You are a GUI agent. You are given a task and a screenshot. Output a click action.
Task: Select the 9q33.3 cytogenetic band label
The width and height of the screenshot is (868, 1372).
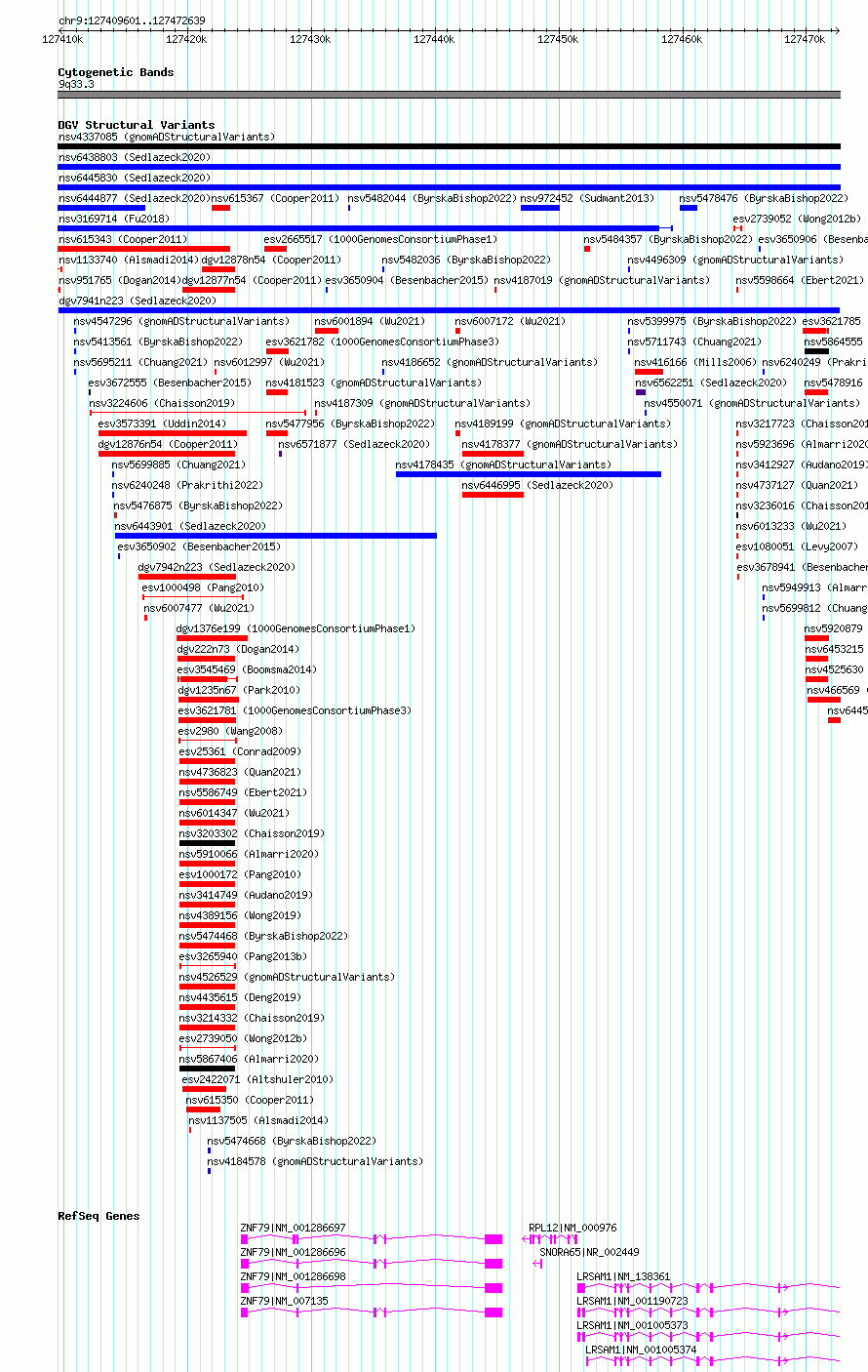coord(76,84)
